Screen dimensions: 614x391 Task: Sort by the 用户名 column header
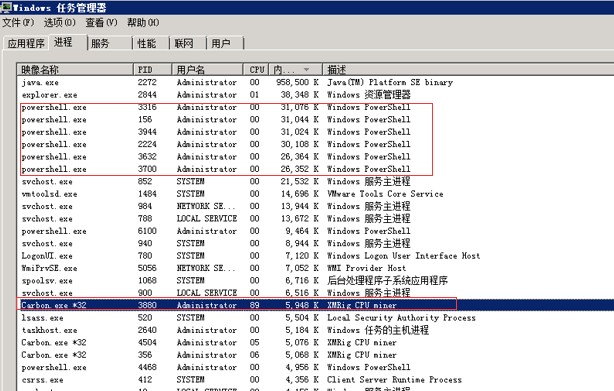pos(207,70)
